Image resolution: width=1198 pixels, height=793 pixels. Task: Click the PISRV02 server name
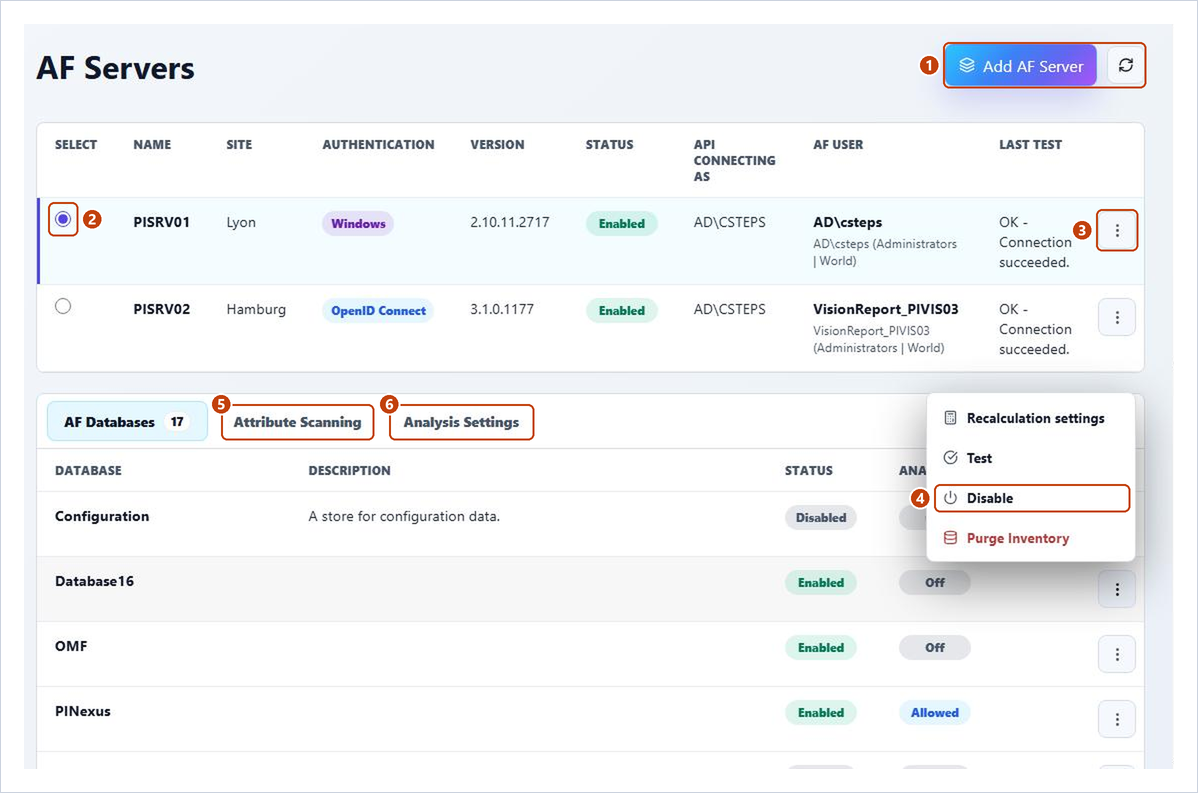pyautogui.click(x=161, y=309)
